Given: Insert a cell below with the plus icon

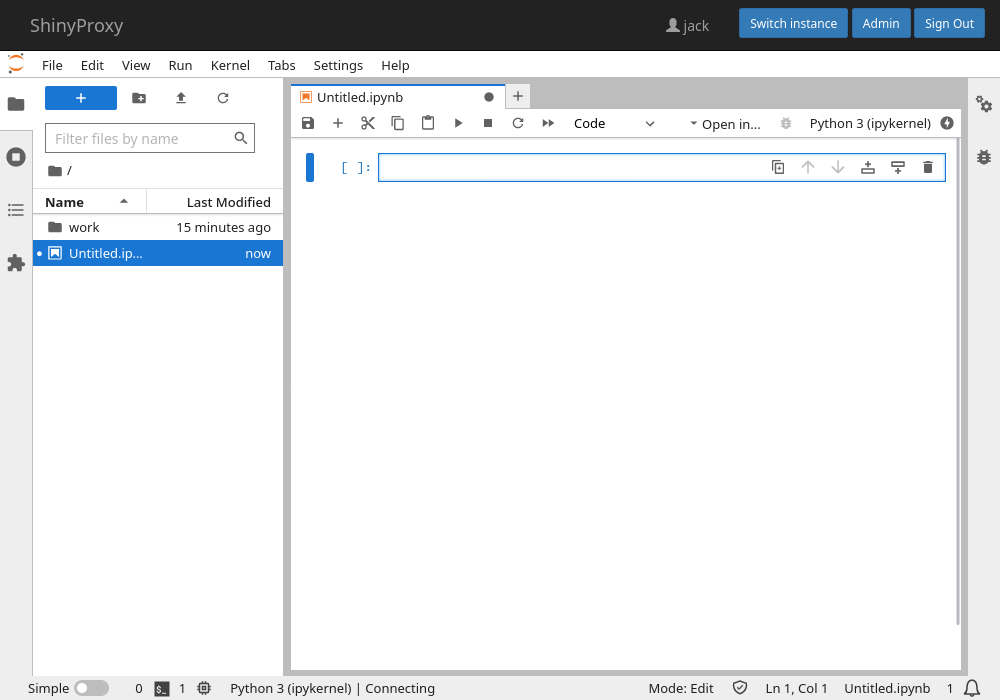Looking at the screenshot, I should (338, 123).
